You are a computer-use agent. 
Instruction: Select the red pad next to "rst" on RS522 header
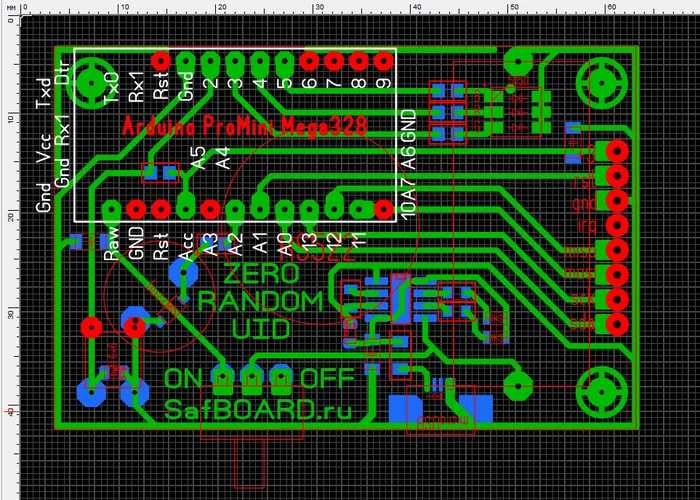click(617, 176)
